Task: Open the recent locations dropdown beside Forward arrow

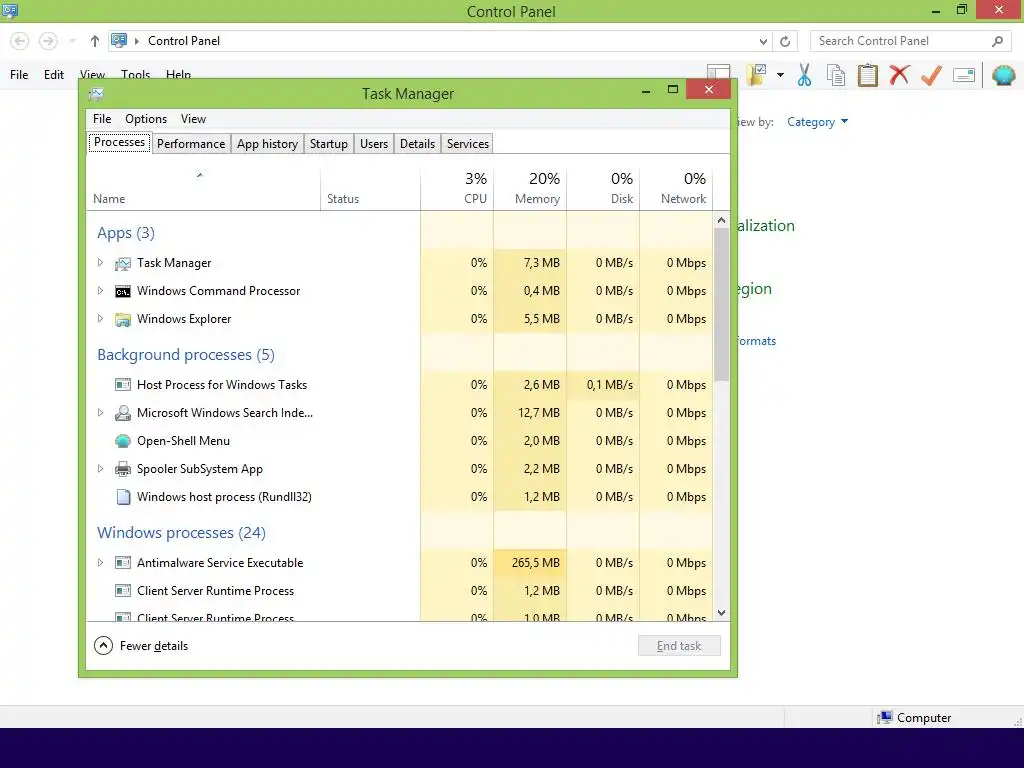Action: (x=72, y=41)
